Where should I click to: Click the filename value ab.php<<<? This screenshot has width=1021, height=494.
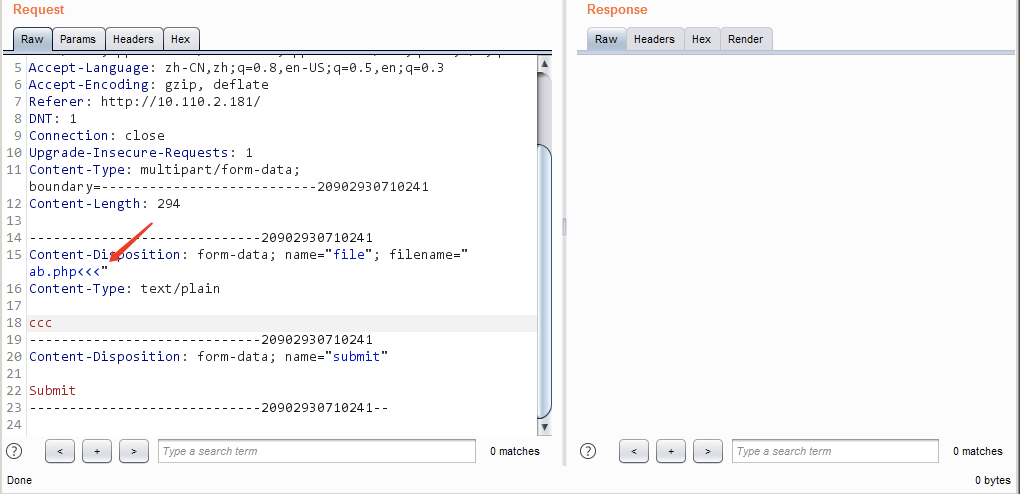click(64, 271)
